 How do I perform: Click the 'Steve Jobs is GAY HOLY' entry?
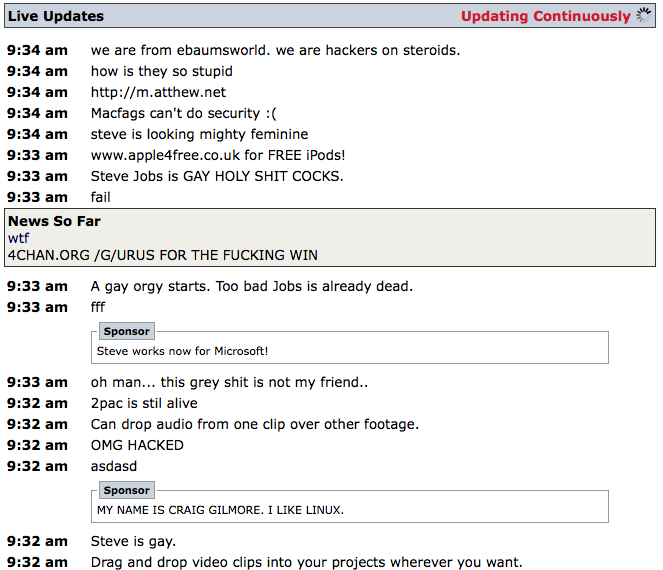[x=217, y=176]
